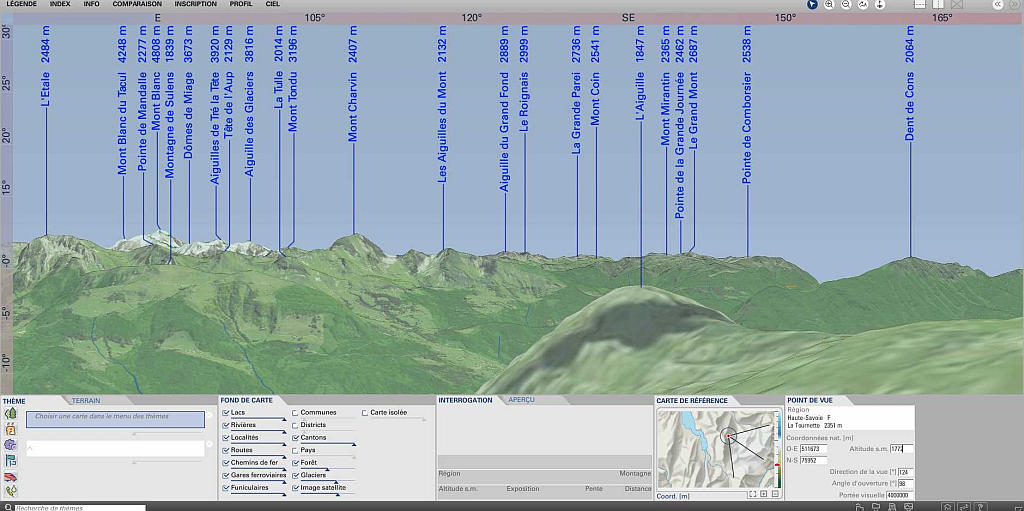The width and height of the screenshot is (1024, 511).
Task: Switch to the TERRAIN tab
Action: tap(86, 400)
